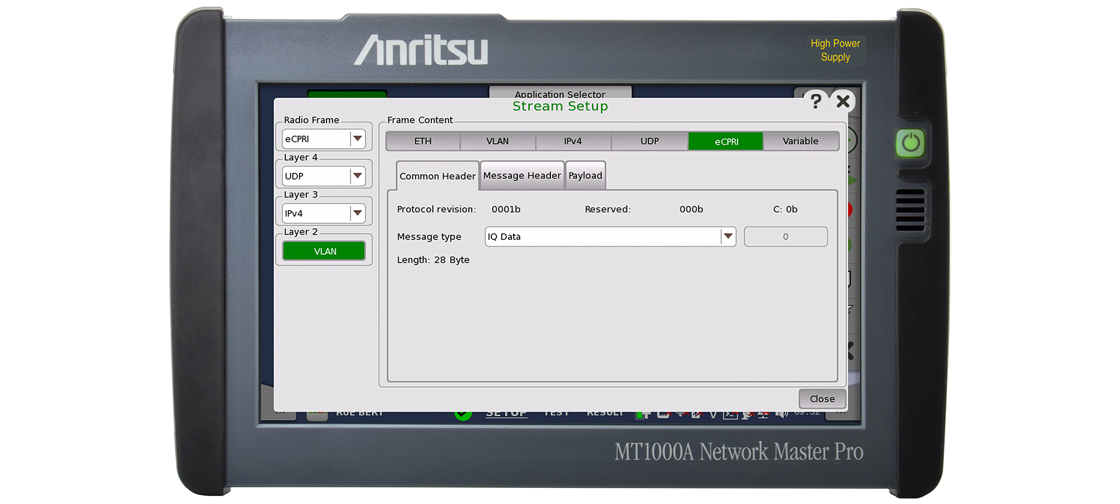This screenshot has height=504, width=1120.
Task: Toggle the Layer 2 VLAN button
Action: pos(324,252)
